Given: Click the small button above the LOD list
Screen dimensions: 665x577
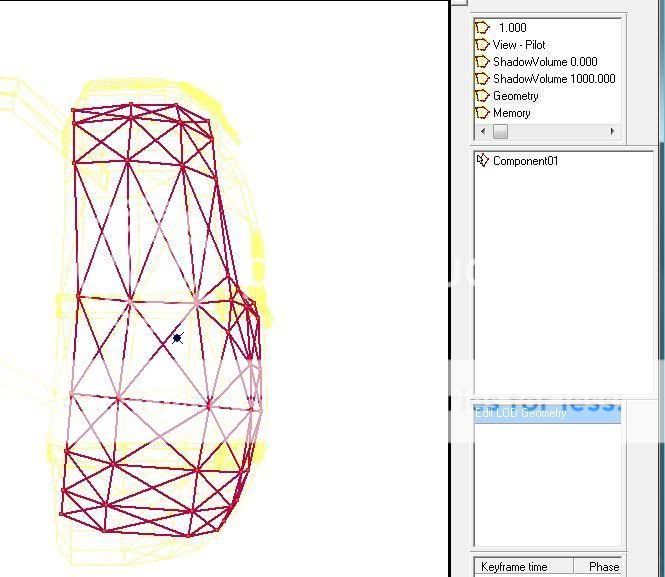Looking at the screenshot, I should tap(458, 3).
